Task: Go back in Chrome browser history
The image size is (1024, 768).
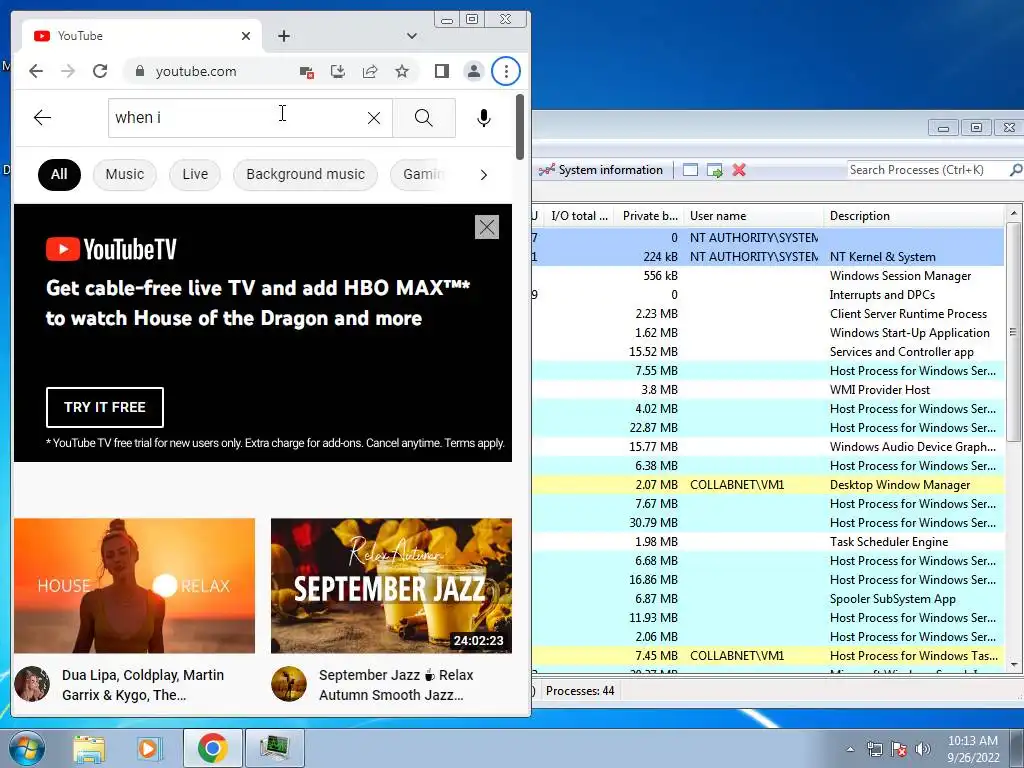Action: tap(36, 71)
